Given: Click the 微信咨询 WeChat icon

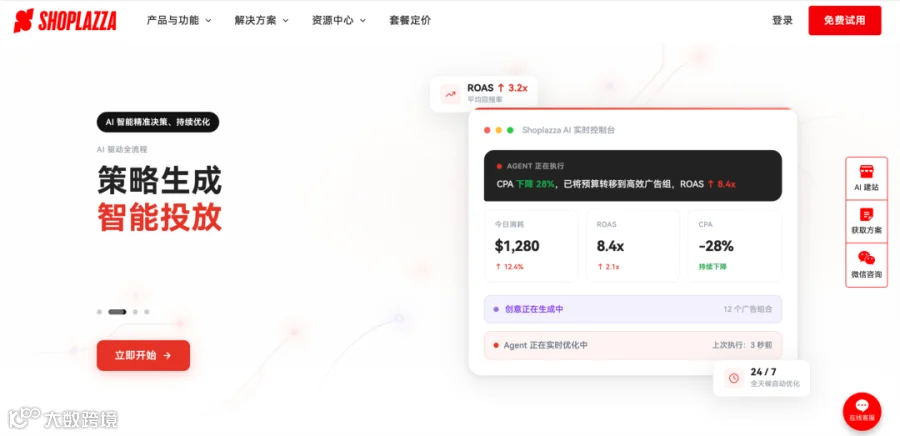Looking at the screenshot, I should 866,258.
